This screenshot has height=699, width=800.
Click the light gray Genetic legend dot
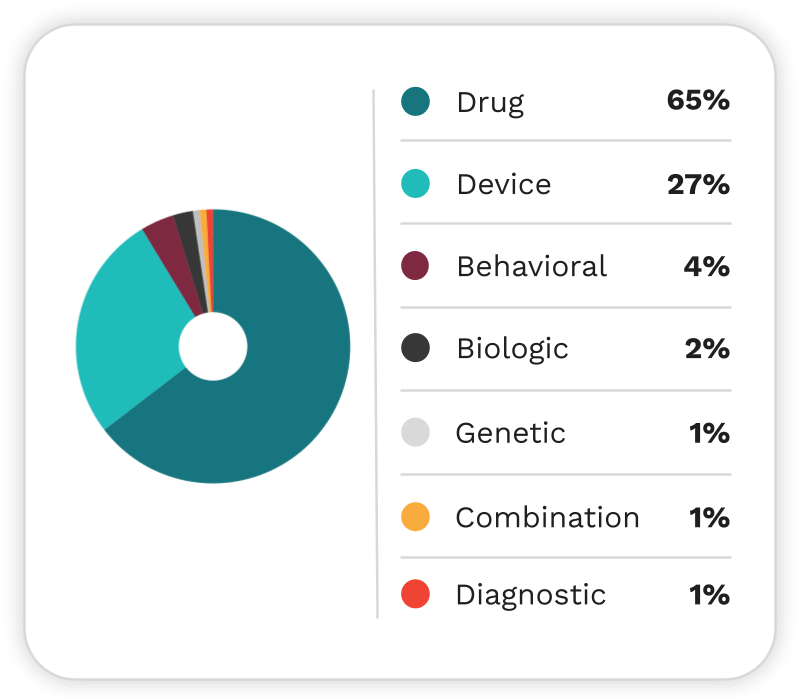(x=415, y=432)
